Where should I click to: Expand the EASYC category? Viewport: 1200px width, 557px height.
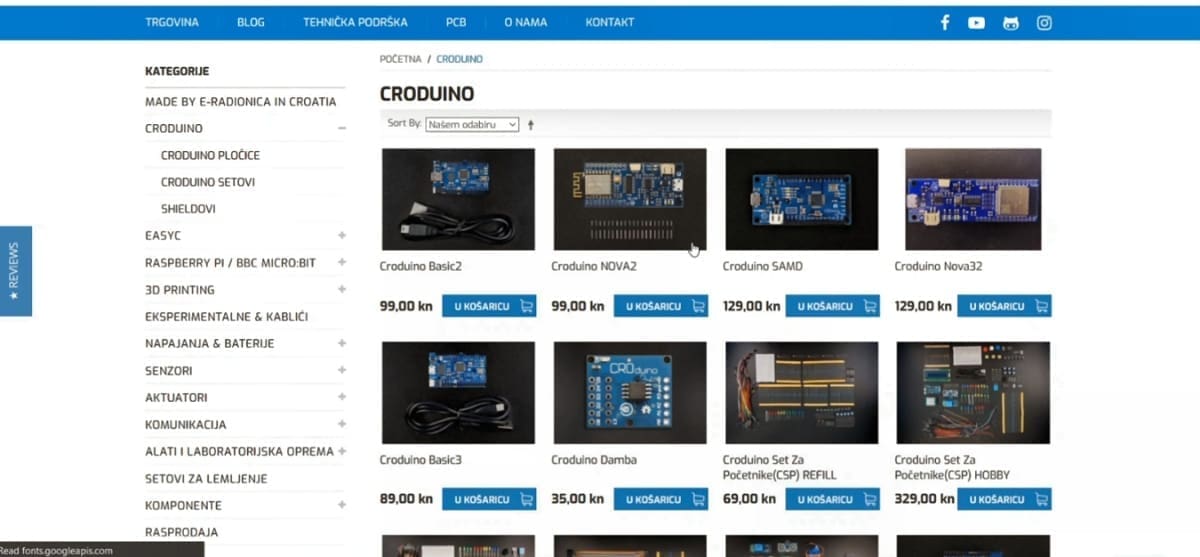pos(342,236)
